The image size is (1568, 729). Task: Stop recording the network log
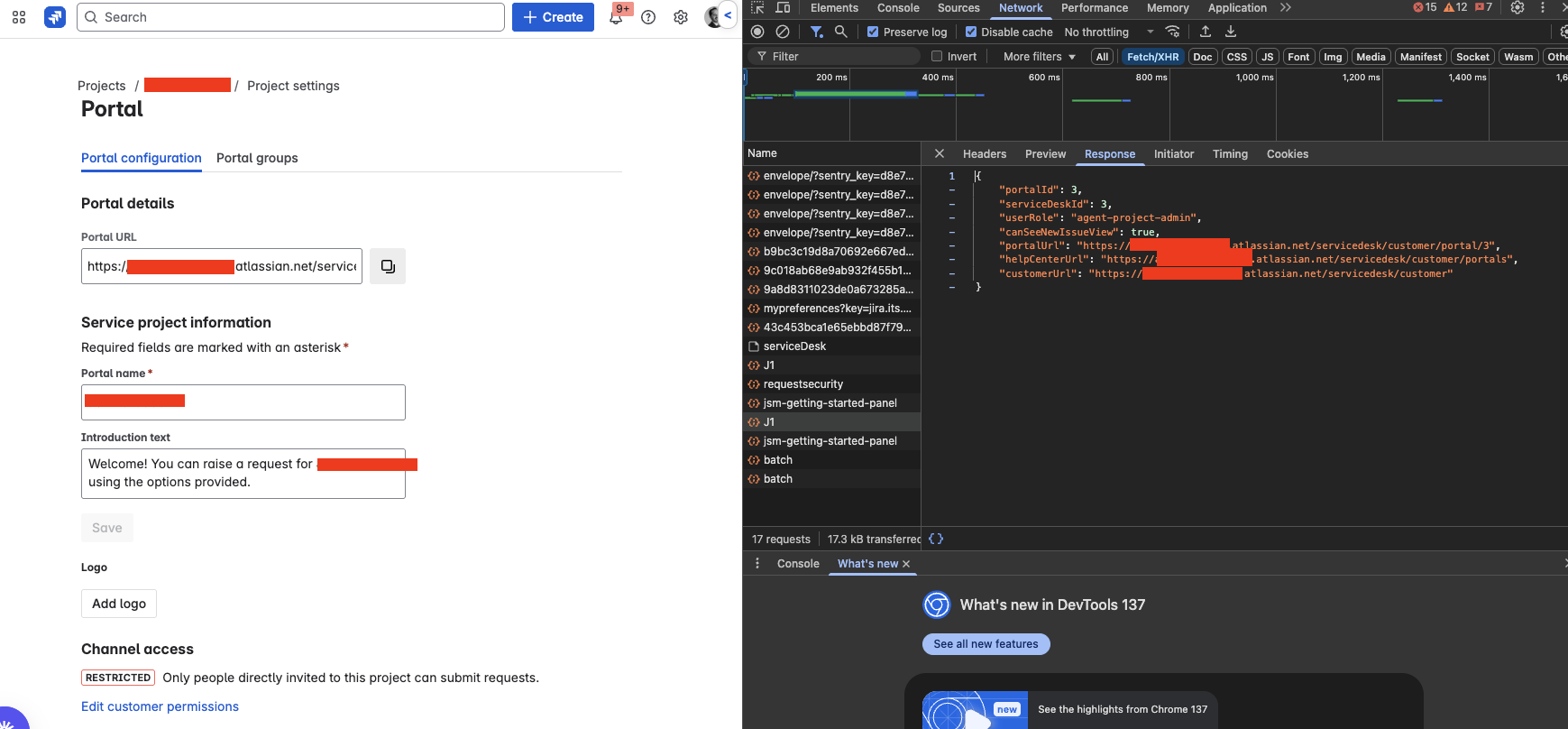pyautogui.click(x=757, y=32)
